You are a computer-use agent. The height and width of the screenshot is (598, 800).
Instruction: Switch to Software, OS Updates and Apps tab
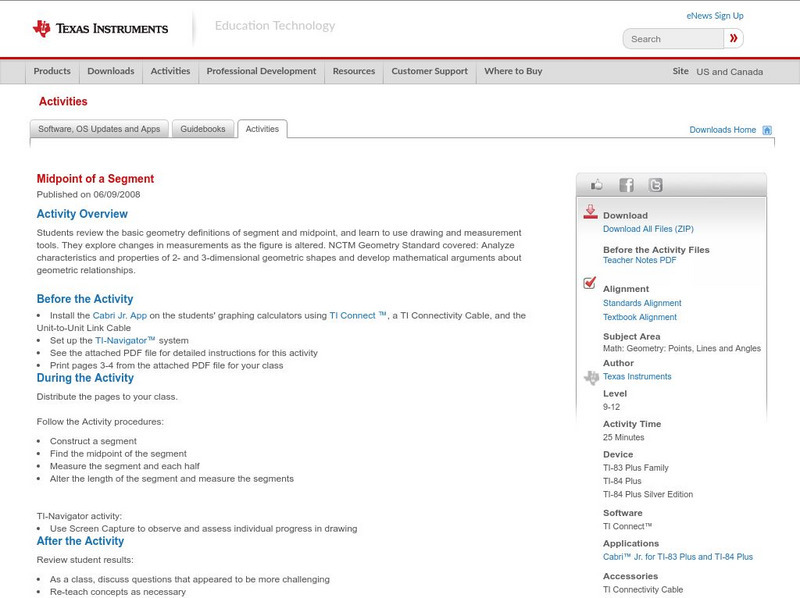point(99,129)
